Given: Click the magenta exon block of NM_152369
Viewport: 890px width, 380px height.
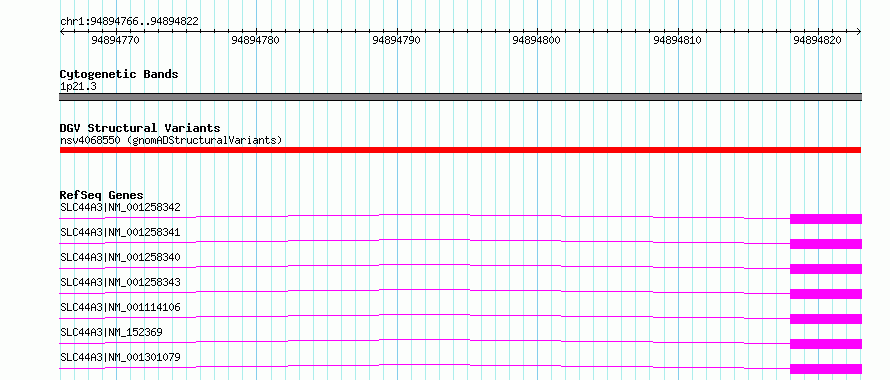Looking at the screenshot, I should point(826,344).
